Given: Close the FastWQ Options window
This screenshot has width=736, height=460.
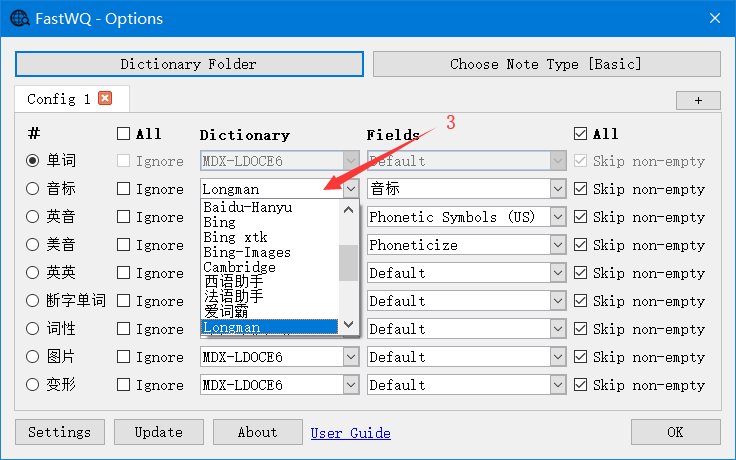Looking at the screenshot, I should click(714, 18).
